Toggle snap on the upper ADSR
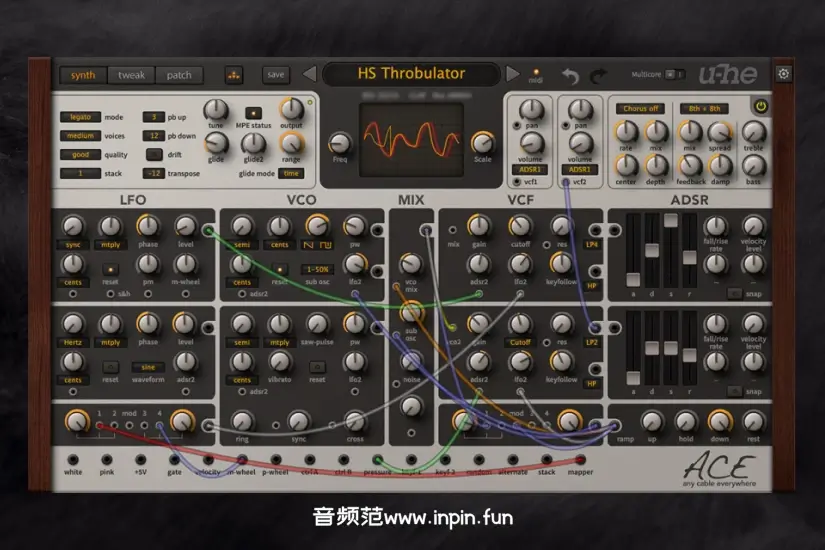This screenshot has width=825, height=550. pyautogui.click(x=735, y=294)
